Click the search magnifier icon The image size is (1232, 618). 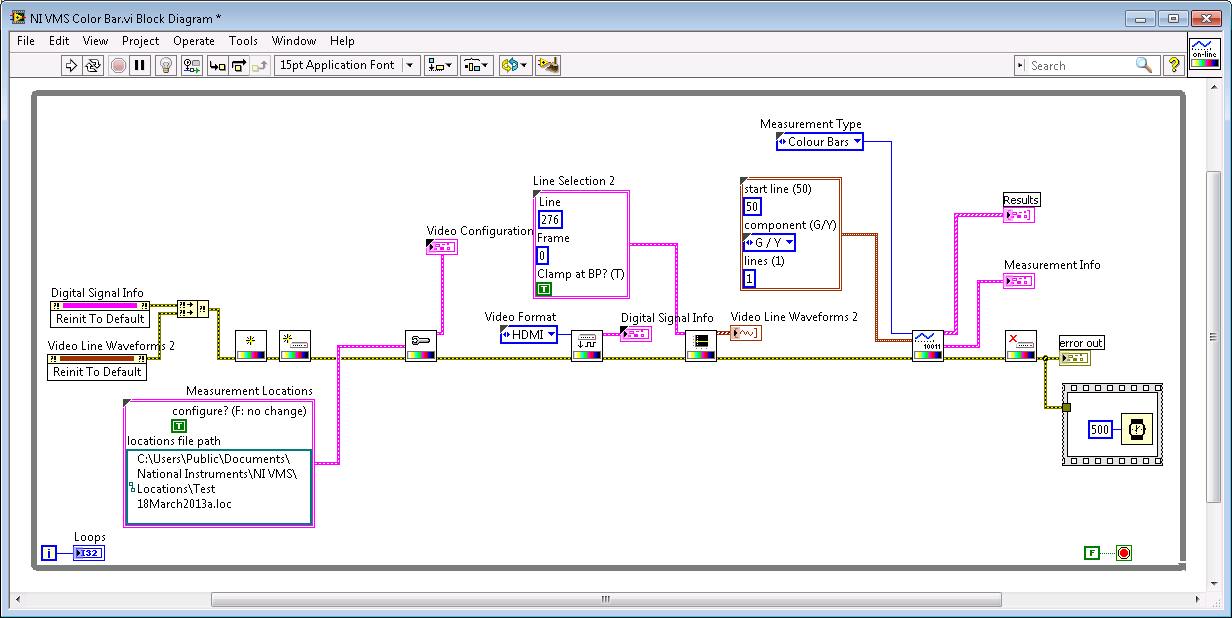[1144, 65]
